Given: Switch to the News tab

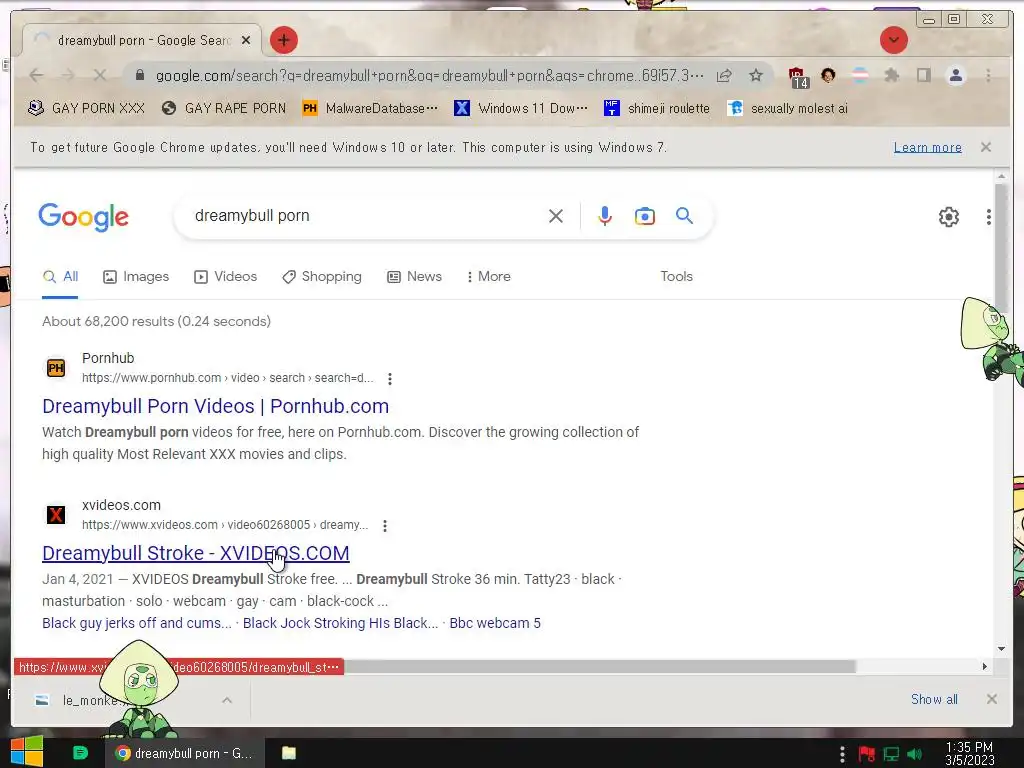Looking at the screenshot, I should point(414,276).
